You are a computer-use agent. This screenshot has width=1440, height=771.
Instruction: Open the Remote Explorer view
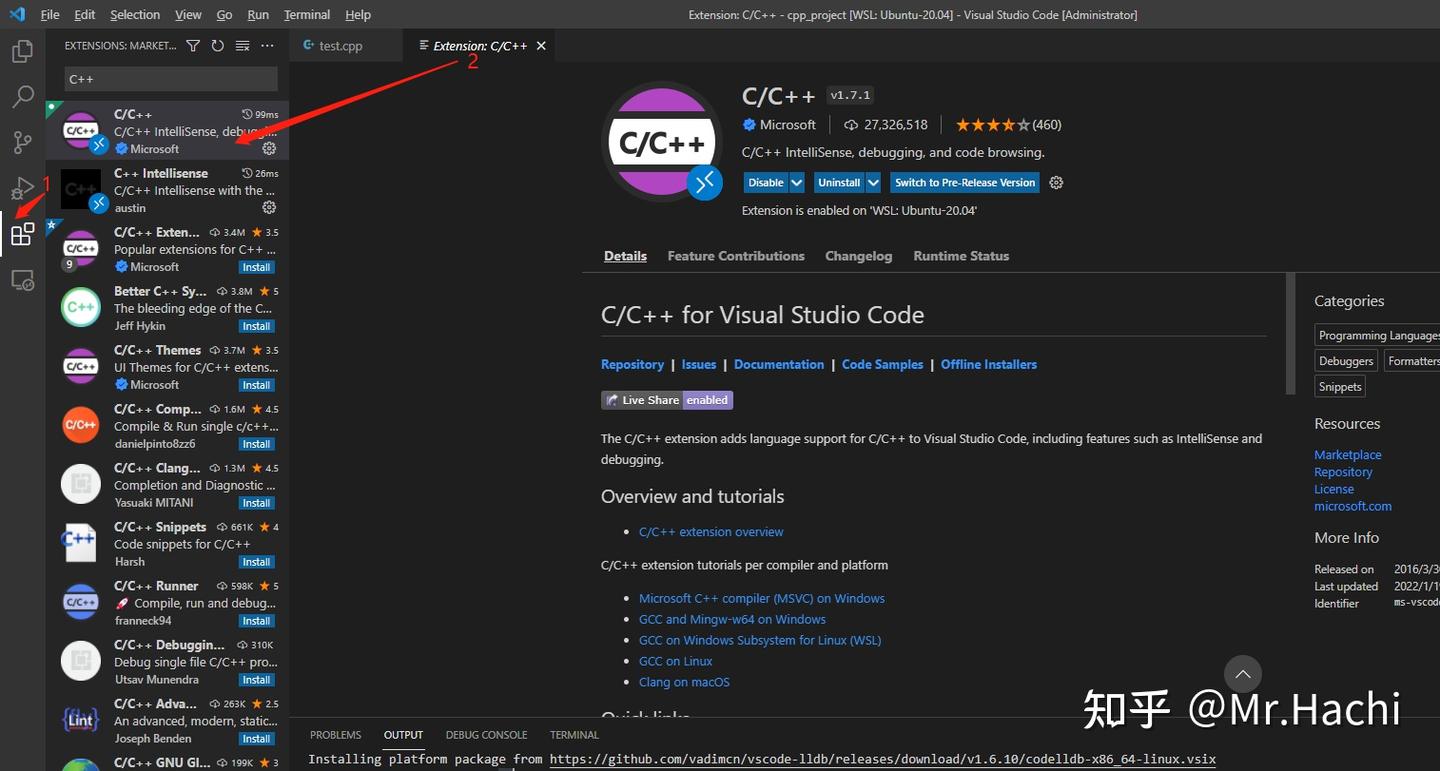22,280
